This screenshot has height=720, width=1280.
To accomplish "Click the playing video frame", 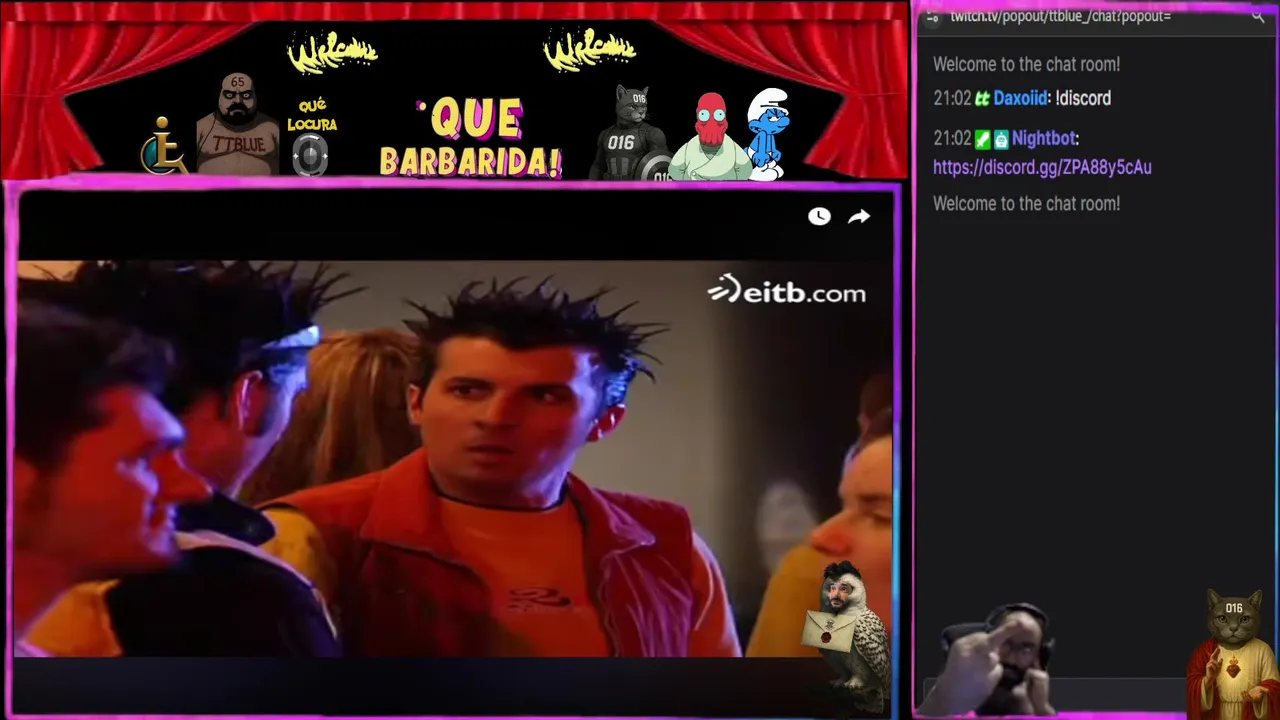I will (x=455, y=458).
